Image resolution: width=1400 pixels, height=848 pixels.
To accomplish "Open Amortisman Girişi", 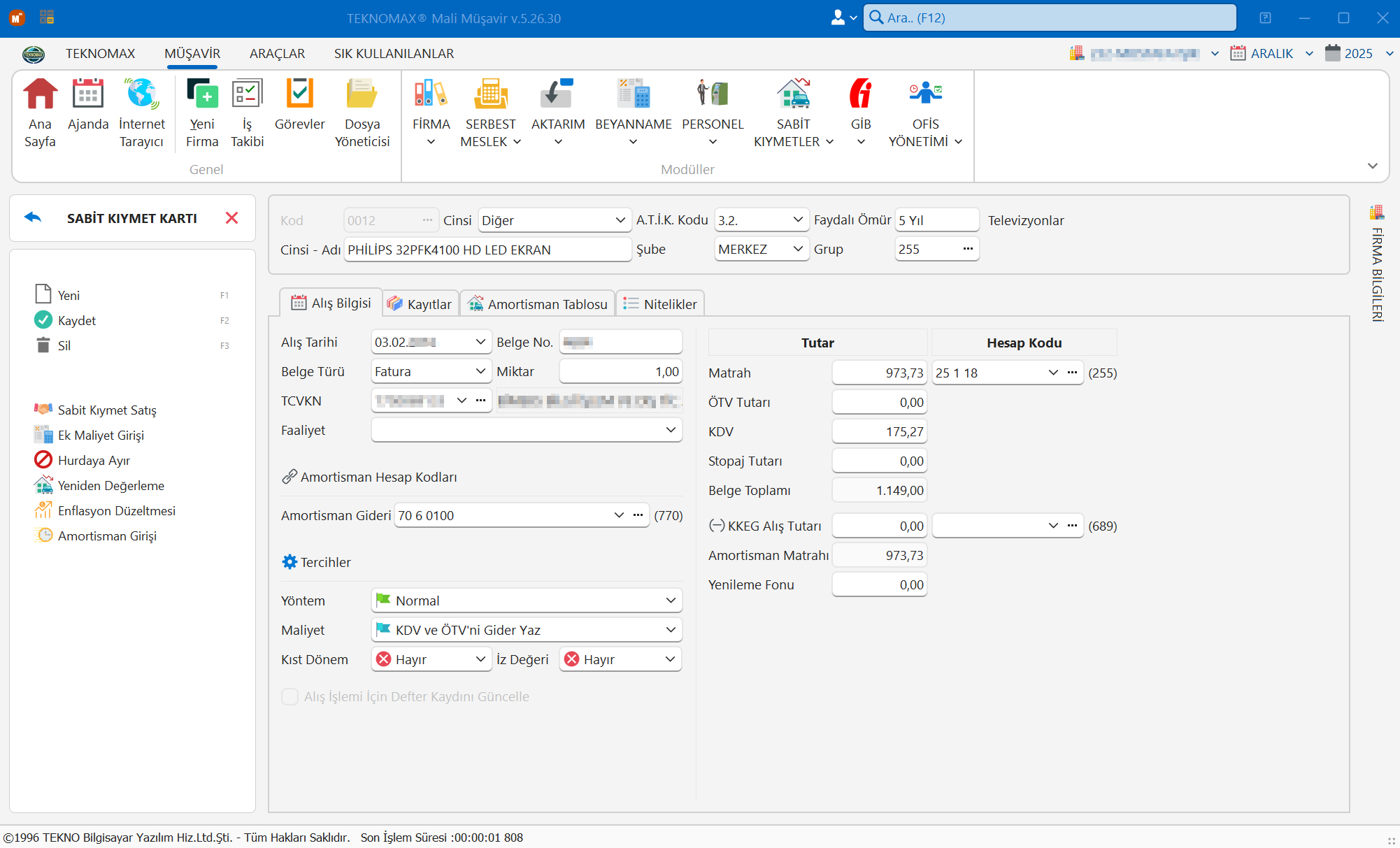I will coord(107,536).
